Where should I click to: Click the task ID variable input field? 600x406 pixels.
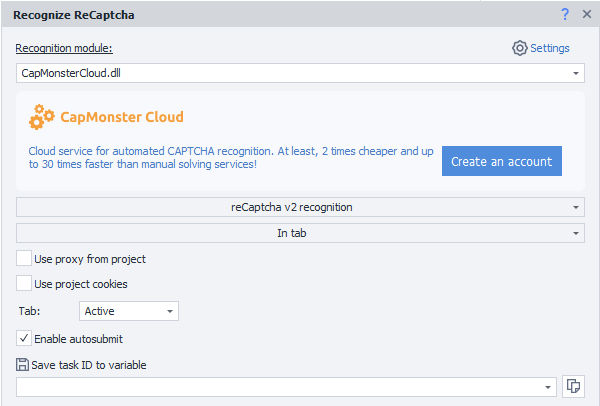(280, 386)
